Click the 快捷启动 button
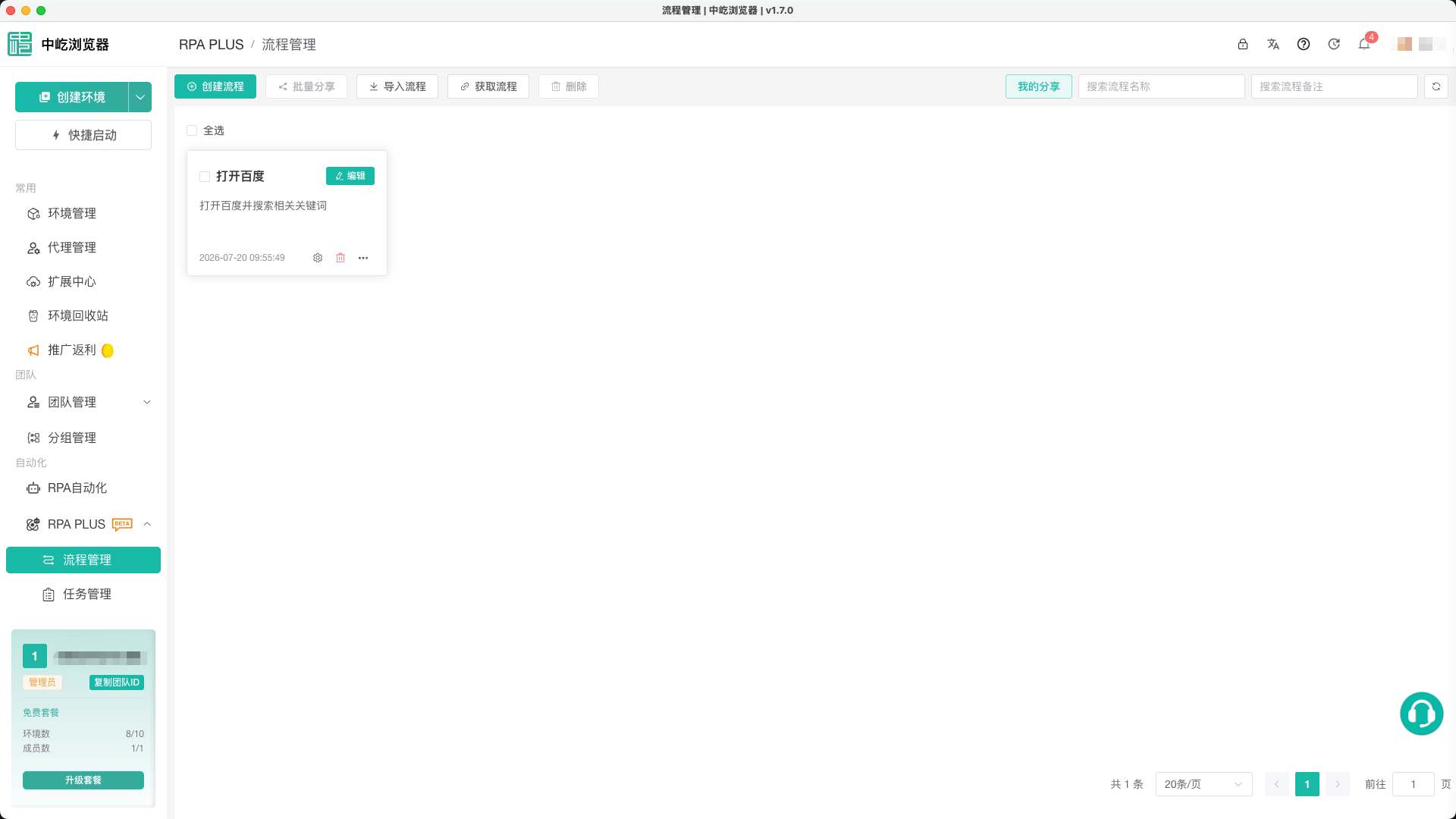This screenshot has height=819, width=1456. coord(83,135)
